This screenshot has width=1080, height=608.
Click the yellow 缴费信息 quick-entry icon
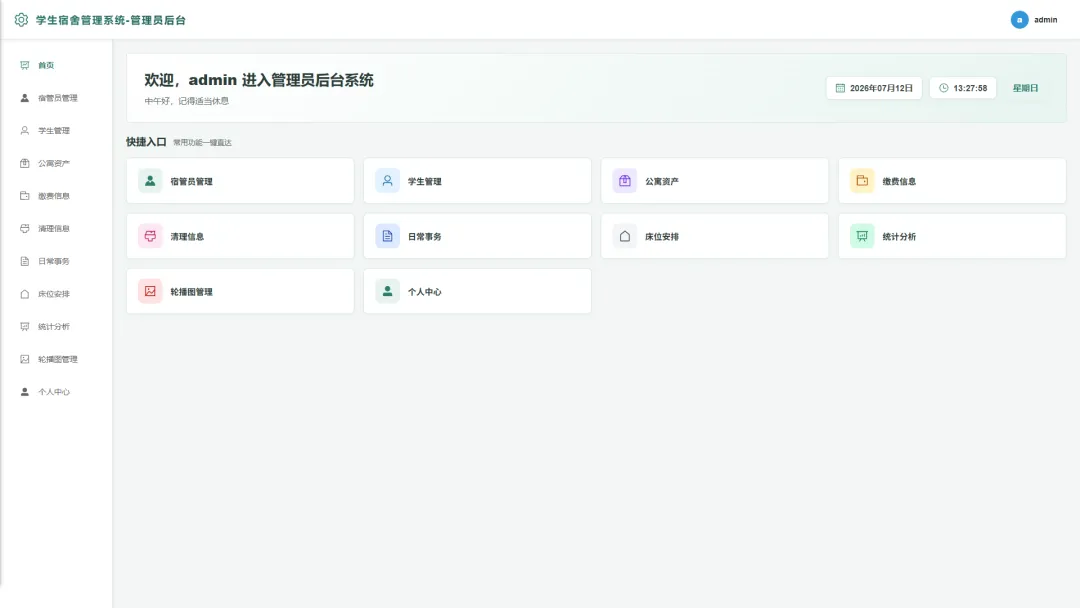click(862, 180)
